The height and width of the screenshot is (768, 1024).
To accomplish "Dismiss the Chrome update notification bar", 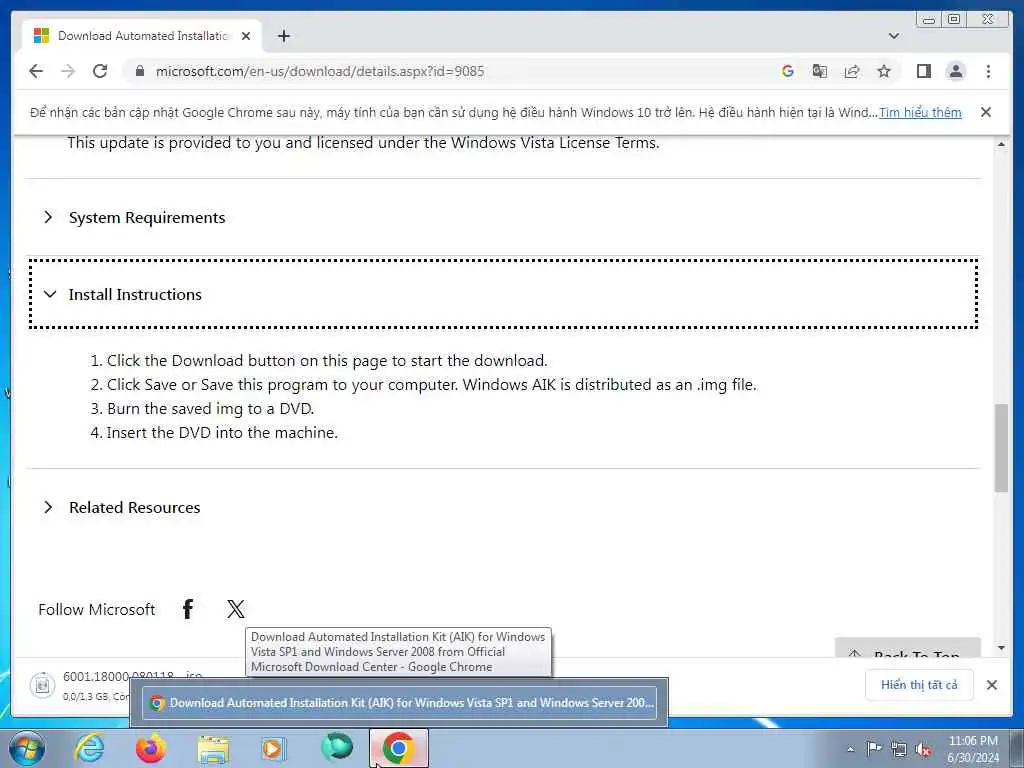I will click(985, 112).
